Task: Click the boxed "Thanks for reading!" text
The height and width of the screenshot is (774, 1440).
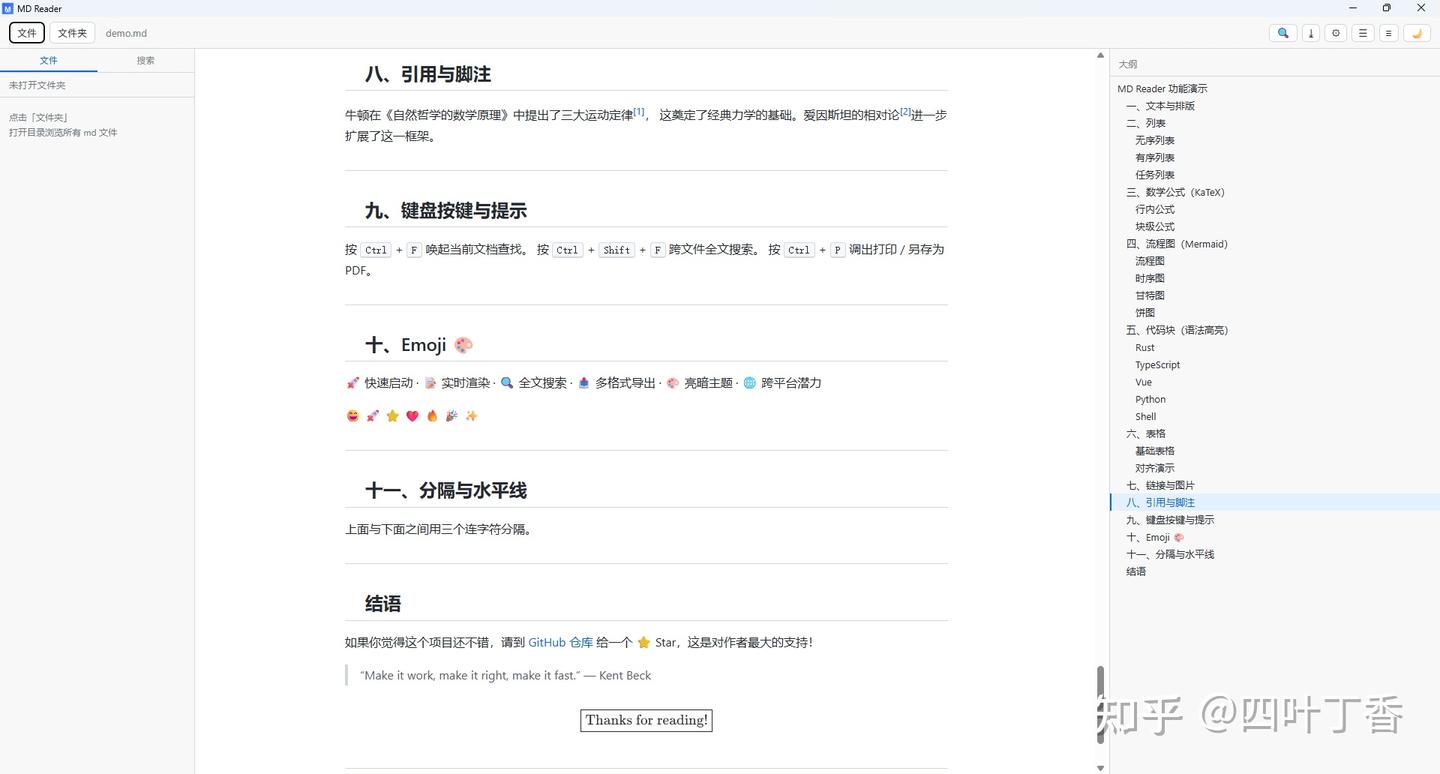Action: pos(646,720)
